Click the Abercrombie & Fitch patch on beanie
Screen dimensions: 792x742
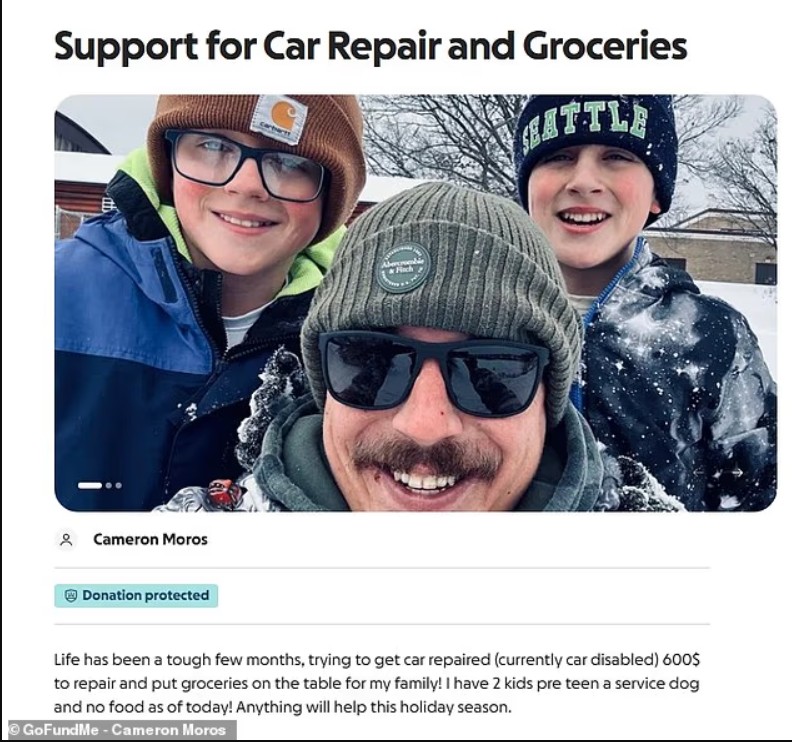pyautogui.click(x=404, y=268)
